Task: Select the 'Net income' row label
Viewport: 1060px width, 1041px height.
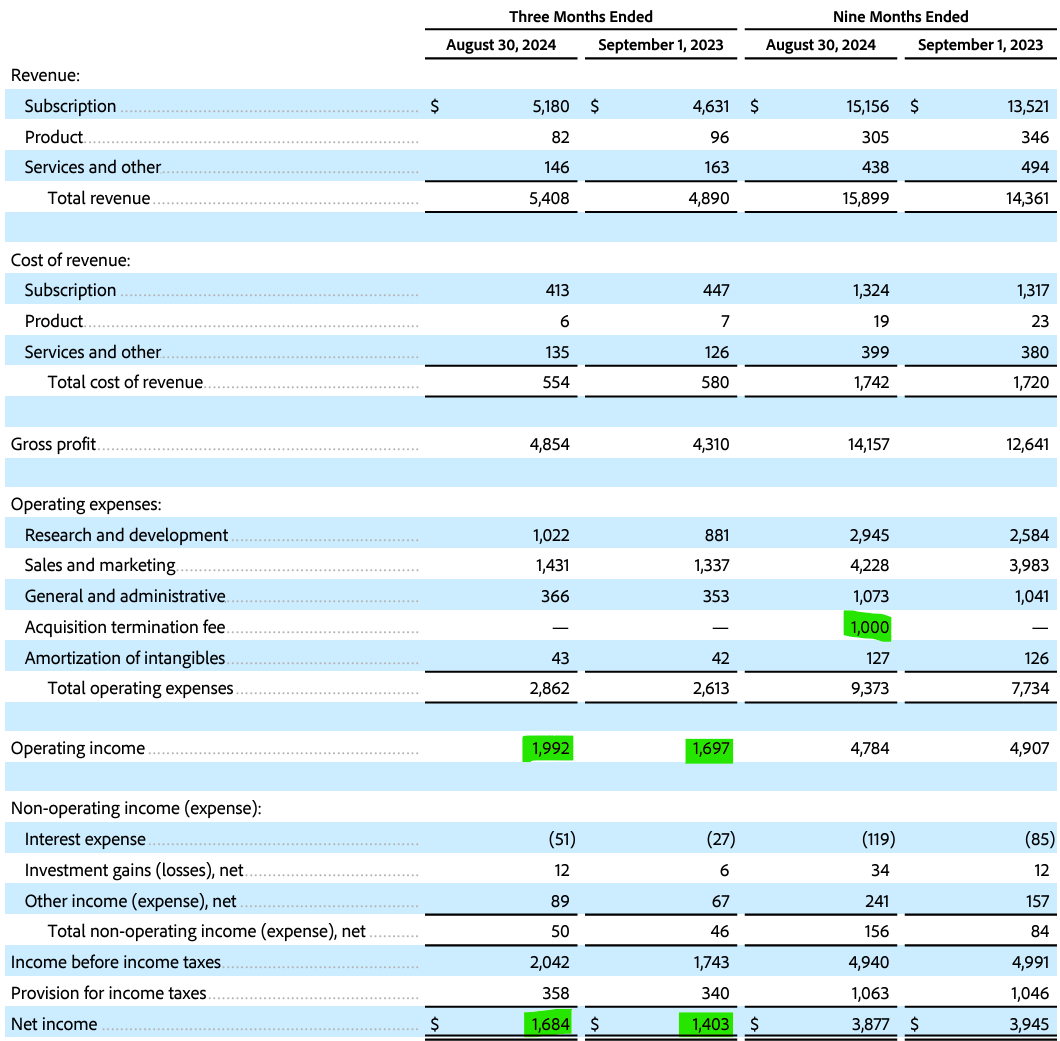Action: tap(54, 1024)
